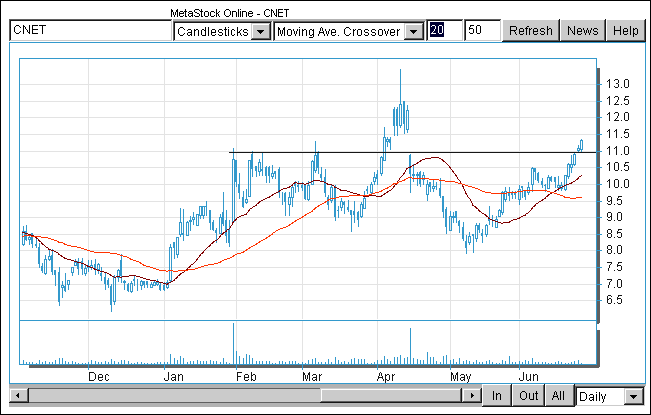Click the Apr label on the date axis
The height and width of the screenshot is (415, 651).
(386, 377)
